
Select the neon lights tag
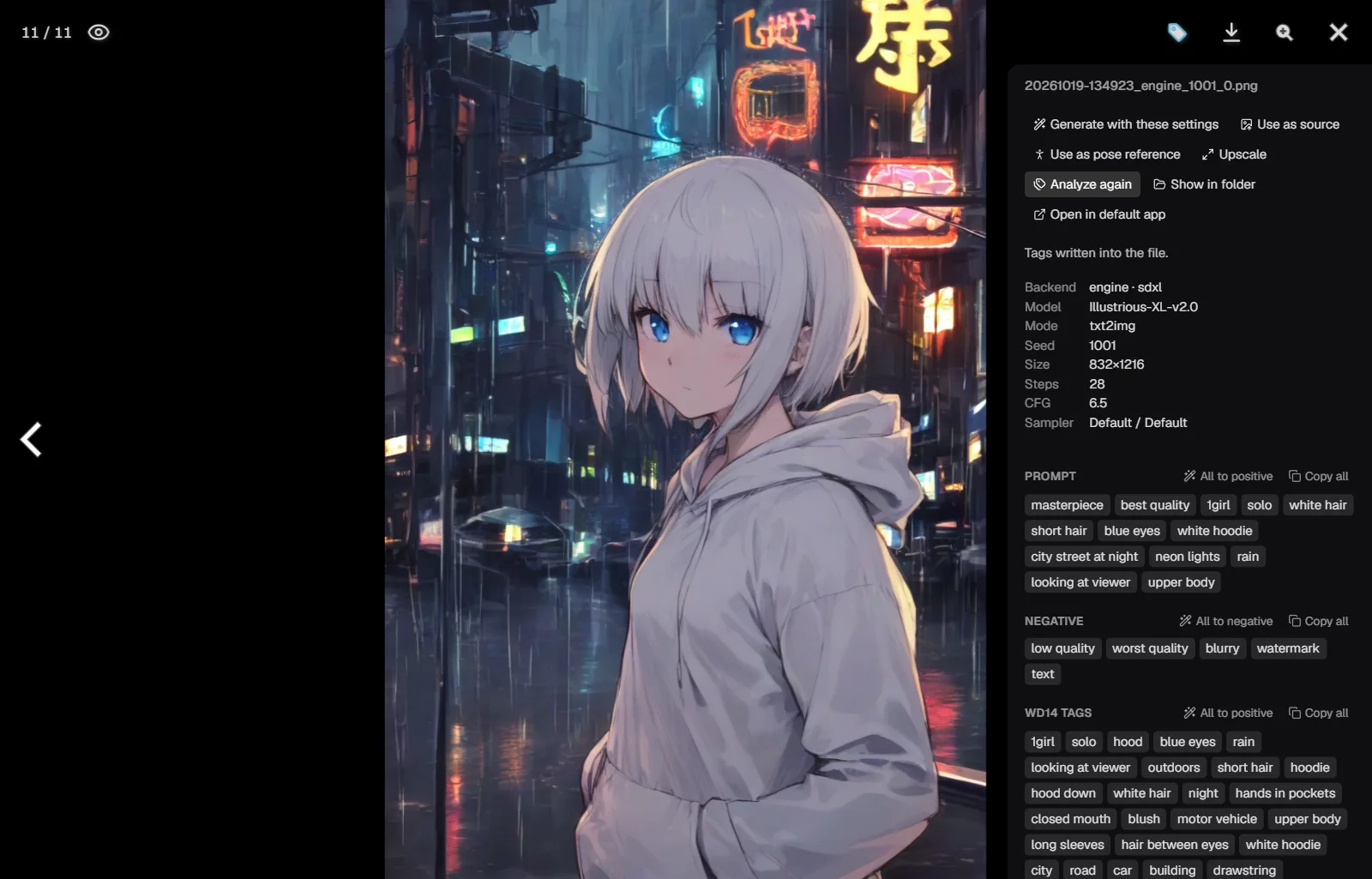click(x=1187, y=557)
